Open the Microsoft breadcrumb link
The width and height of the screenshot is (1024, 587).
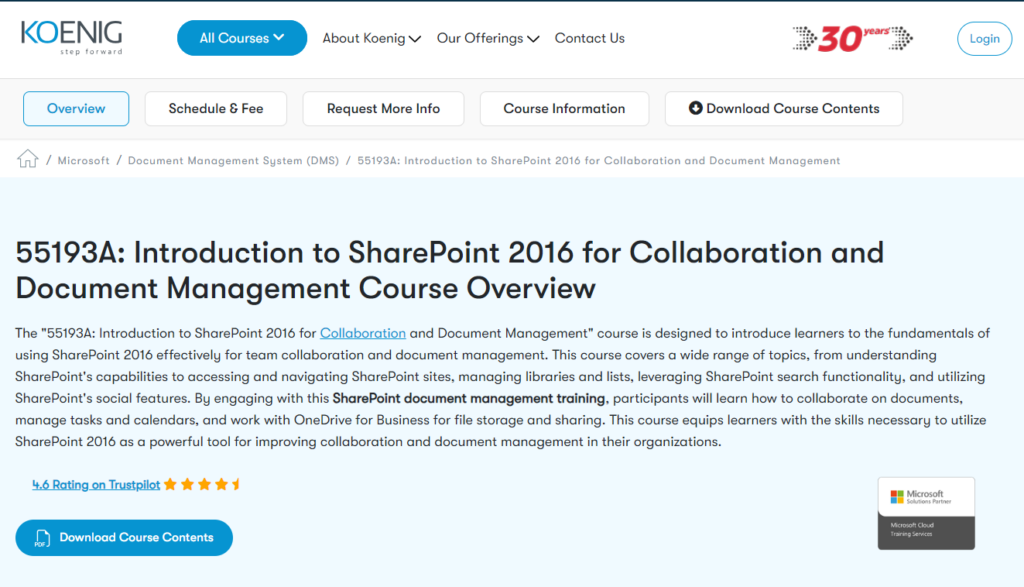coord(84,161)
